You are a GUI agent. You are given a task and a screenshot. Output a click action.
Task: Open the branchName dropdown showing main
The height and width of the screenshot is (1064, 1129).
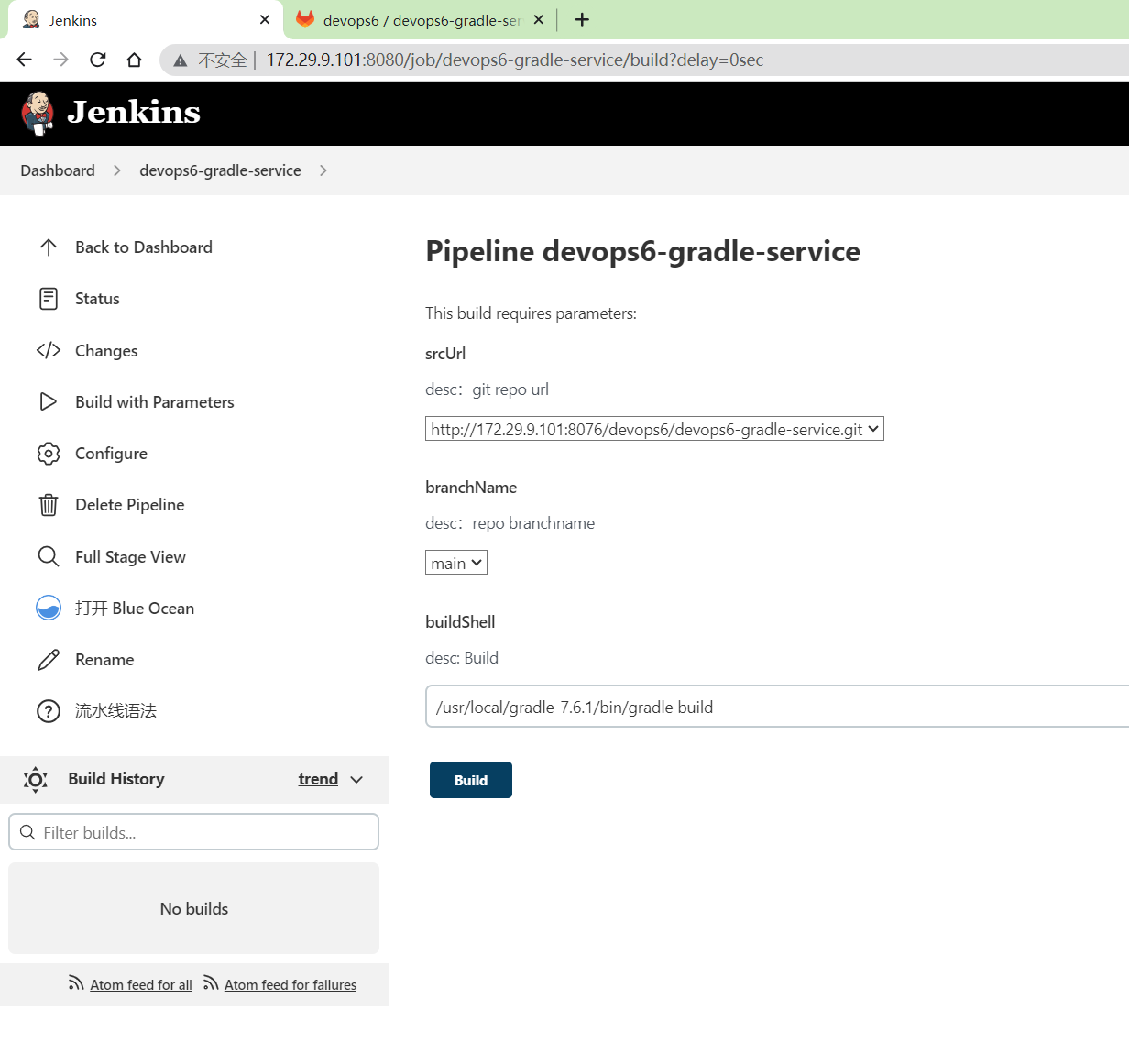(456, 563)
